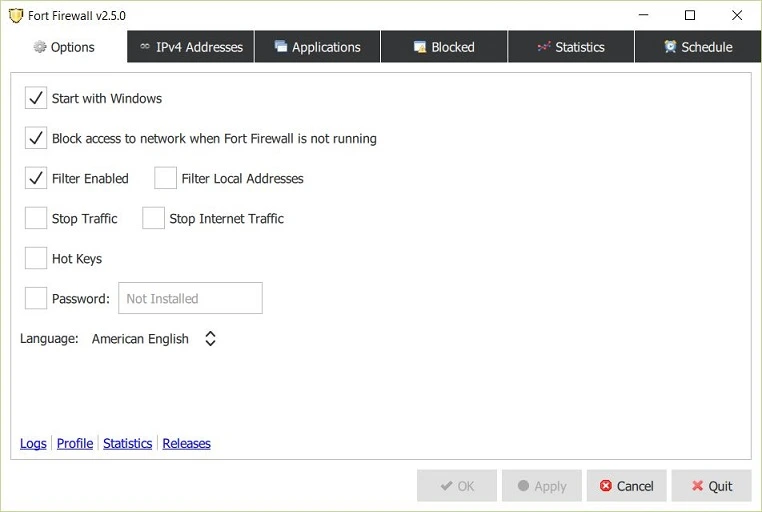Go to the Blocked tab
This screenshot has height=512, width=762.
(x=444, y=47)
